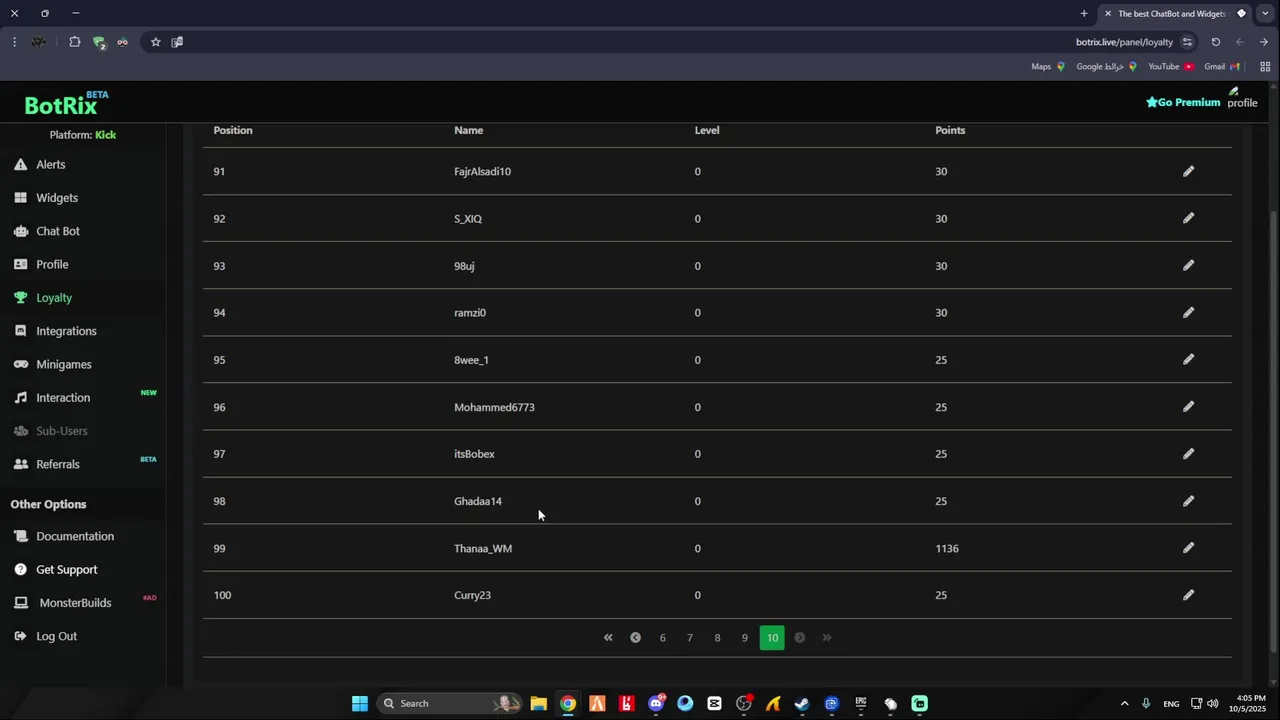Viewport: 1280px width, 720px height.
Task: Click the Name column header
Action: (x=468, y=130)
